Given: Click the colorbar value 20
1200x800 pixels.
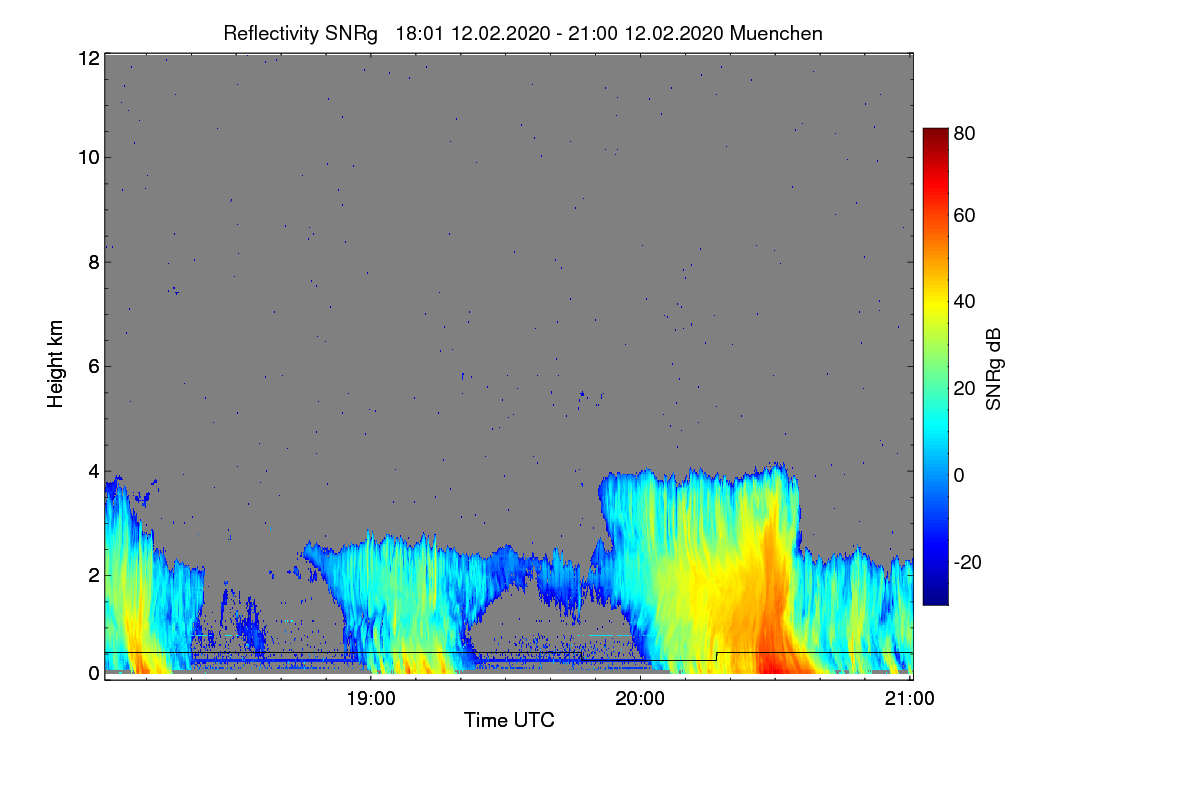Looking at the screenshot, I should pyautogui.click(x=965, y=388).
